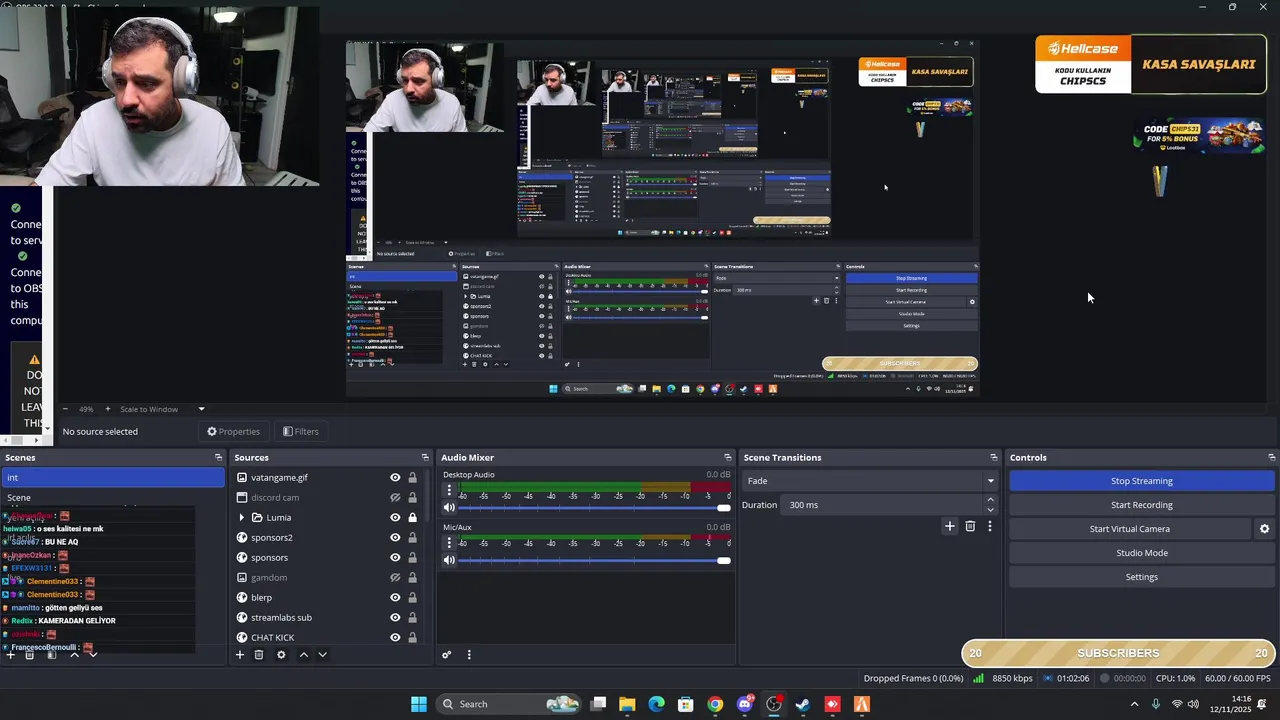This screenshot has height=720, width=1280.
Task: Open source Filters button
Action: pyautogui.click(x=300, y=432)
